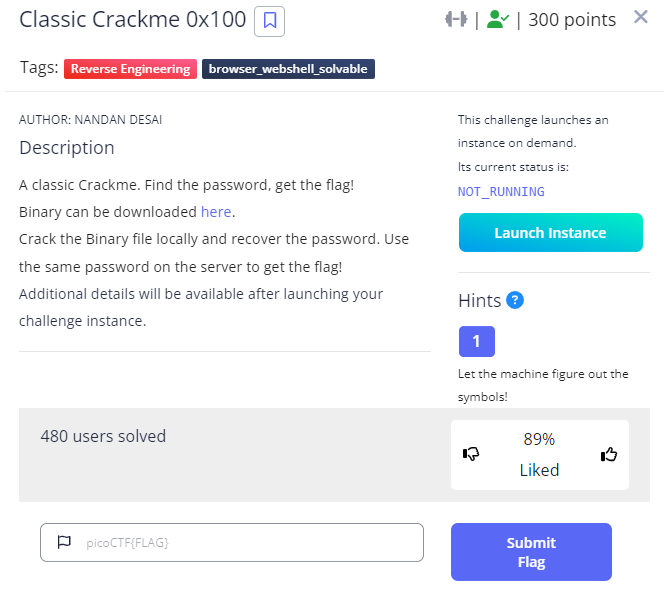Click the Classic Crackme 0x100 title
Image resolution: width=669 pixels, height=597 pixels.
133,19
